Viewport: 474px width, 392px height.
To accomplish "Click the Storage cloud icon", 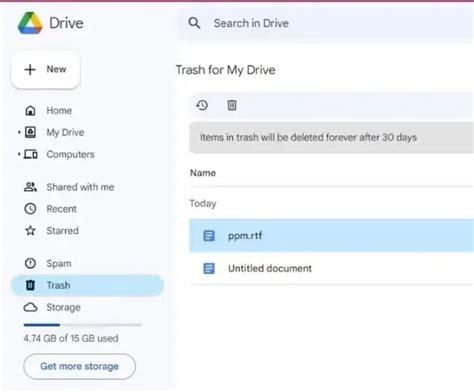I will pos(30,307).
